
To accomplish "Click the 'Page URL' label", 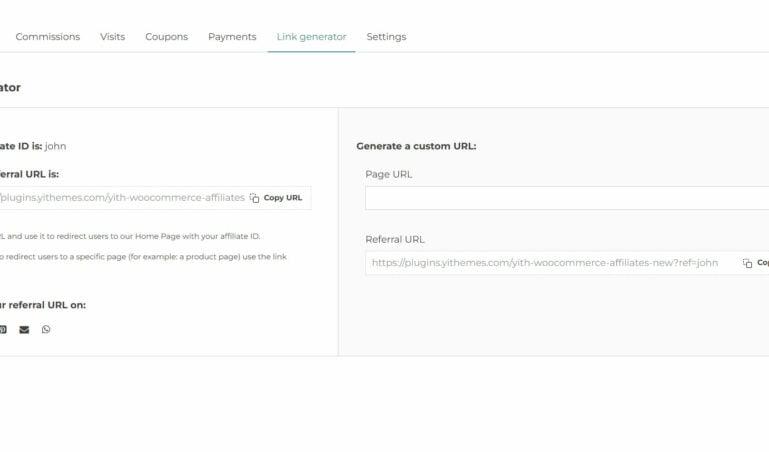I will coord(388,175).
